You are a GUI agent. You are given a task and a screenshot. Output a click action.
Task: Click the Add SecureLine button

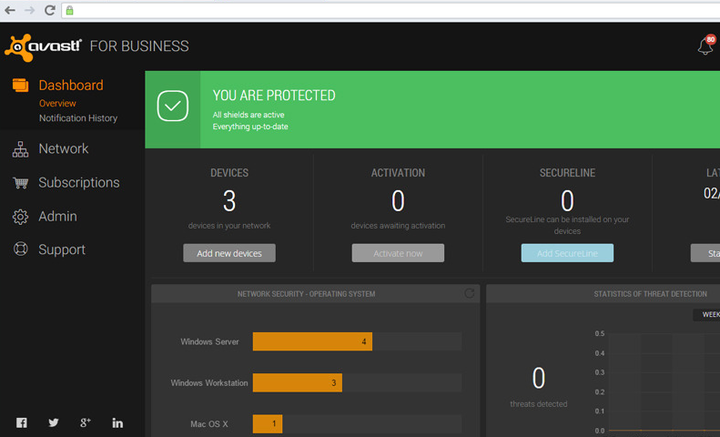point(567,253)
